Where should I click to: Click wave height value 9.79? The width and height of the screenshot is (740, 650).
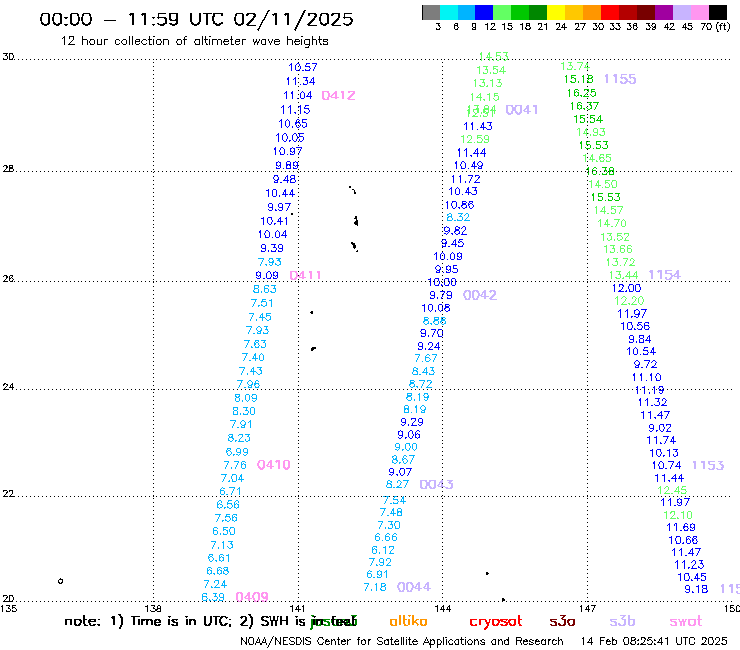point(441,295)
